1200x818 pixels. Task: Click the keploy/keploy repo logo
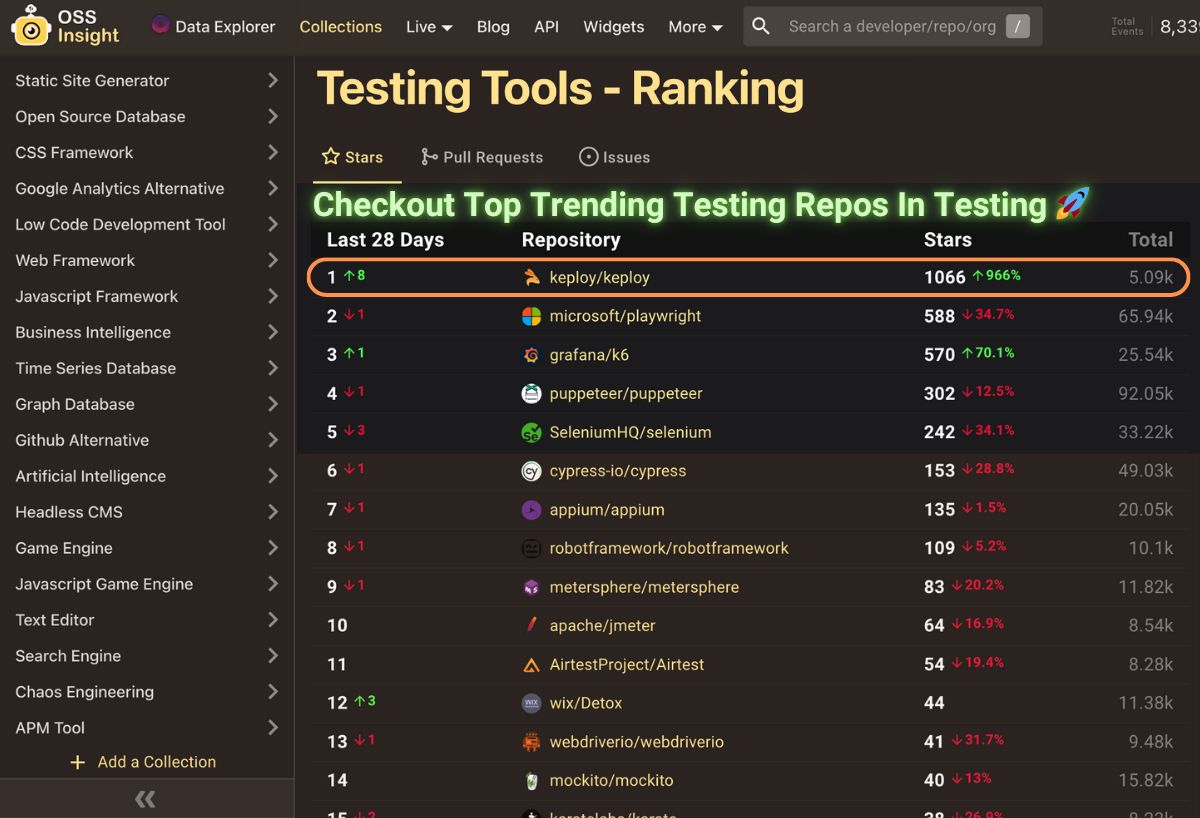coord(532,278)
